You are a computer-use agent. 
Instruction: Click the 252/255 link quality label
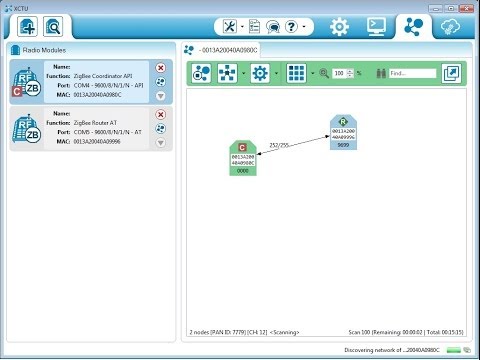point(279,145)
